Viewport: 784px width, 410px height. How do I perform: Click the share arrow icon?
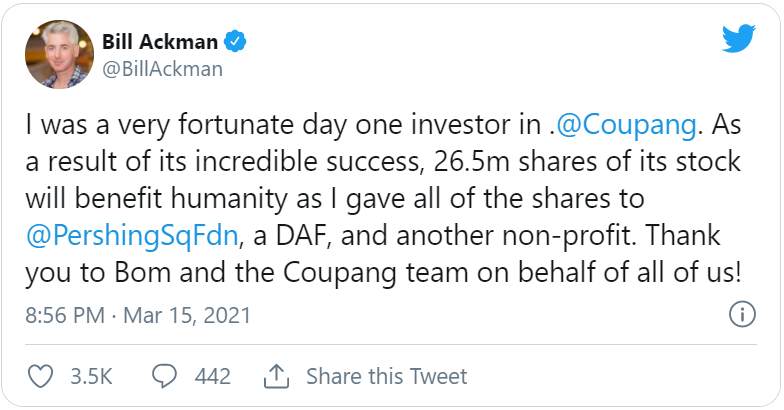274,376
